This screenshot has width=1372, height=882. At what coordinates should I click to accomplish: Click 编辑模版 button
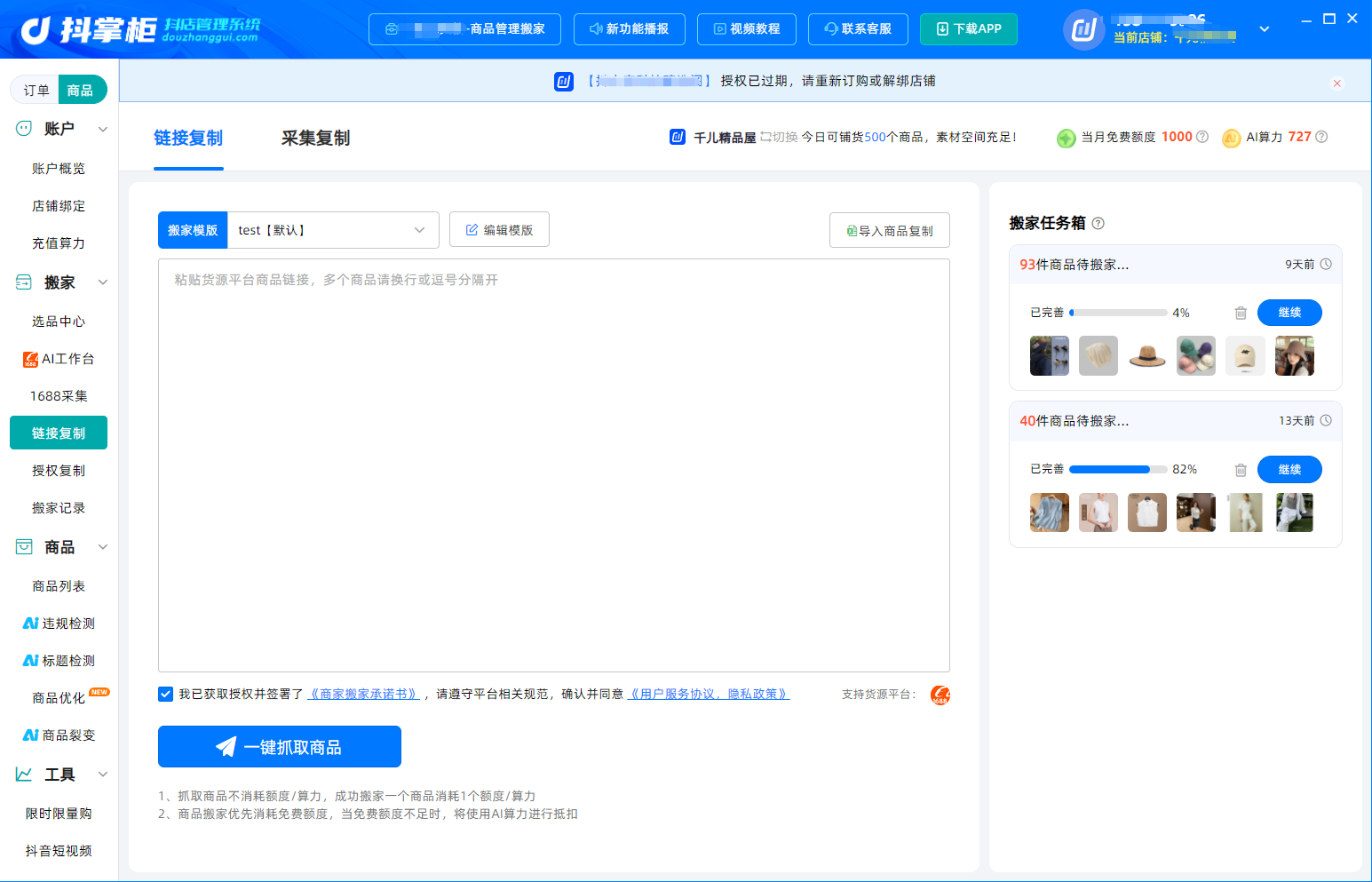point(499,229)
